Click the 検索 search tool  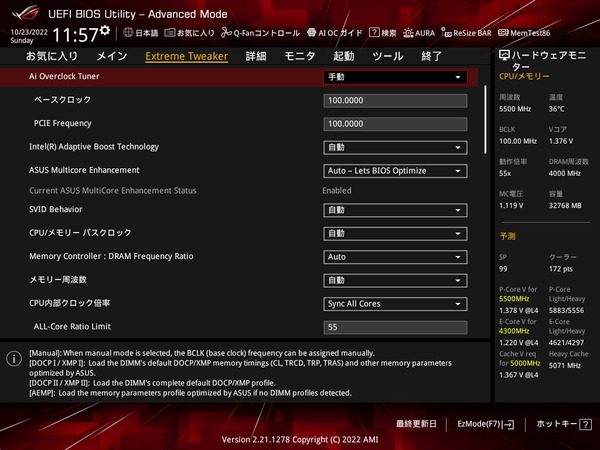382,33
